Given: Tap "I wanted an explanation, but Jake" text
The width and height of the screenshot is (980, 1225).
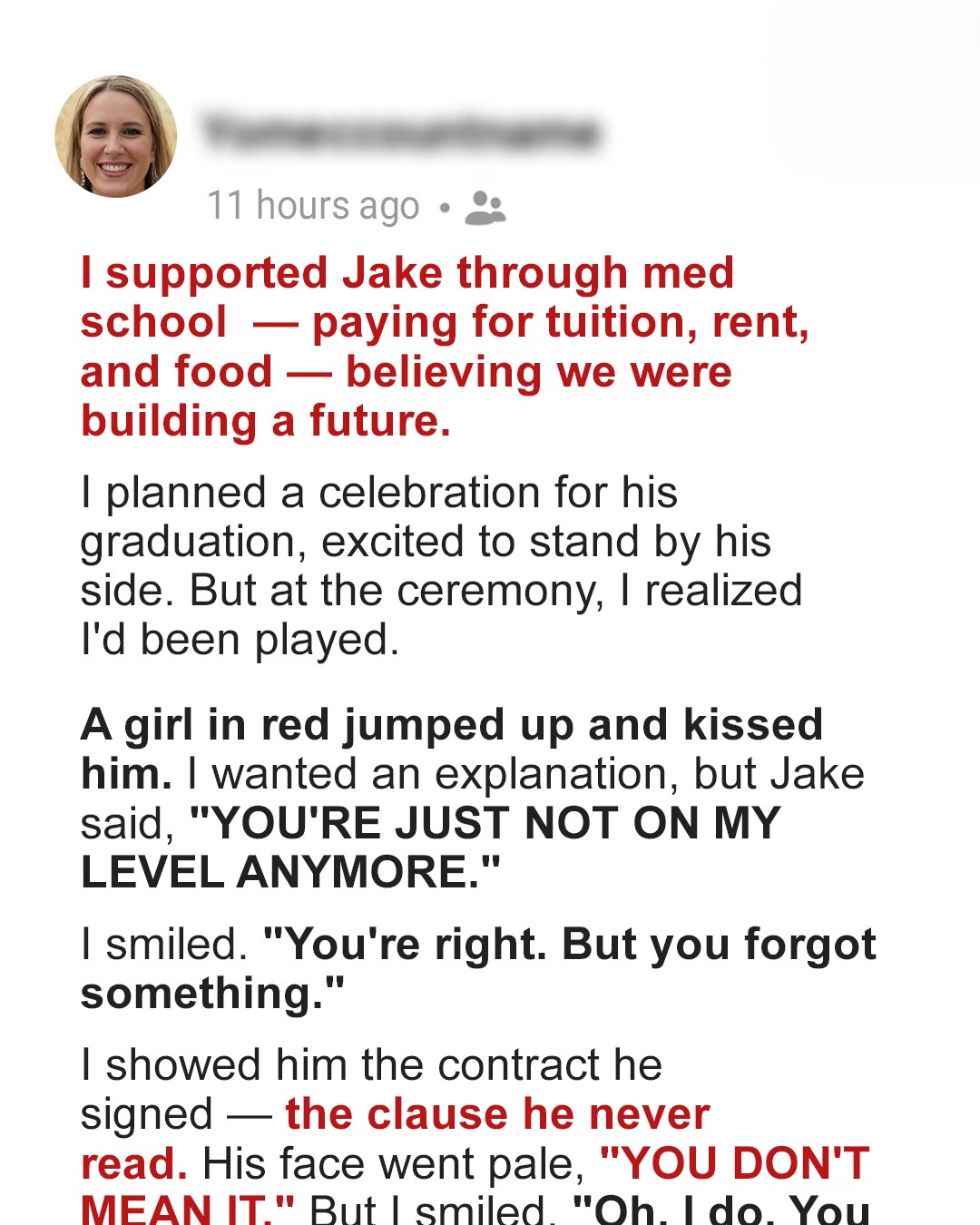Looking at the screenshot, I should pos(525,774).
